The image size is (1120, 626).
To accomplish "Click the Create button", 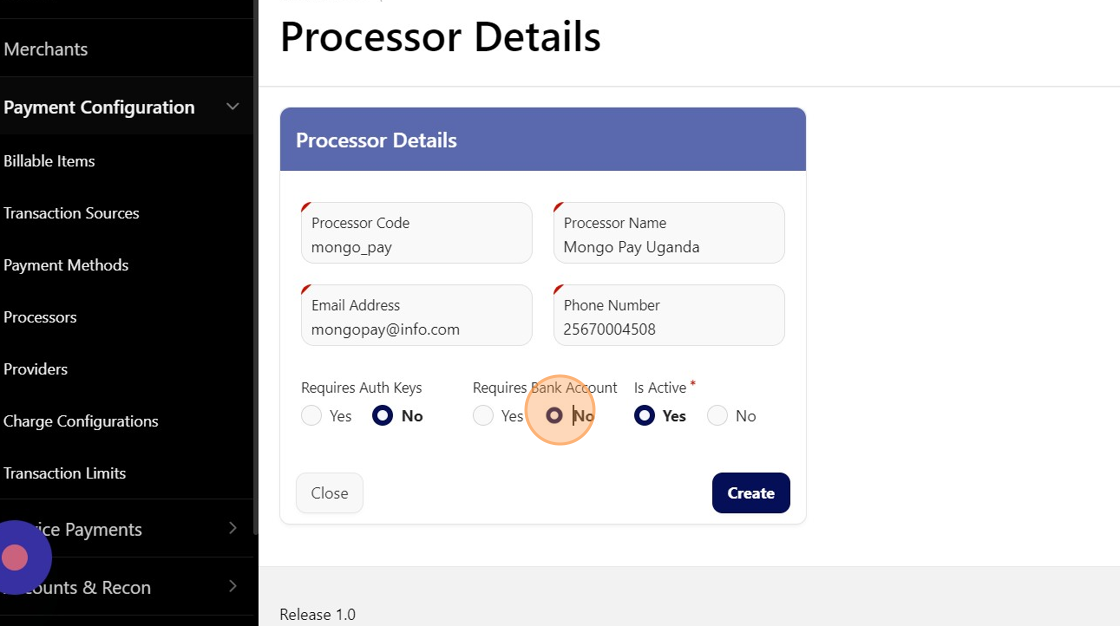I will (x=750, y=493).
